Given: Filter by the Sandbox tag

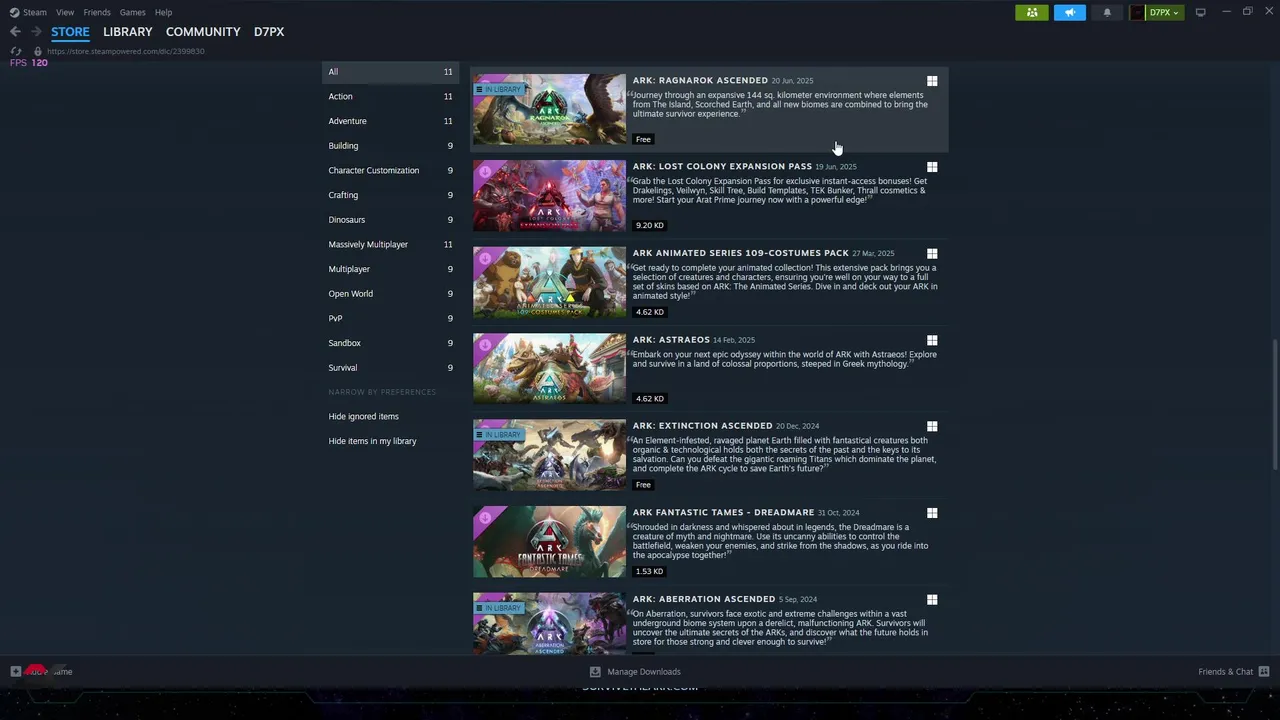Looking at the screenshot, I should (x=390, y=343).
